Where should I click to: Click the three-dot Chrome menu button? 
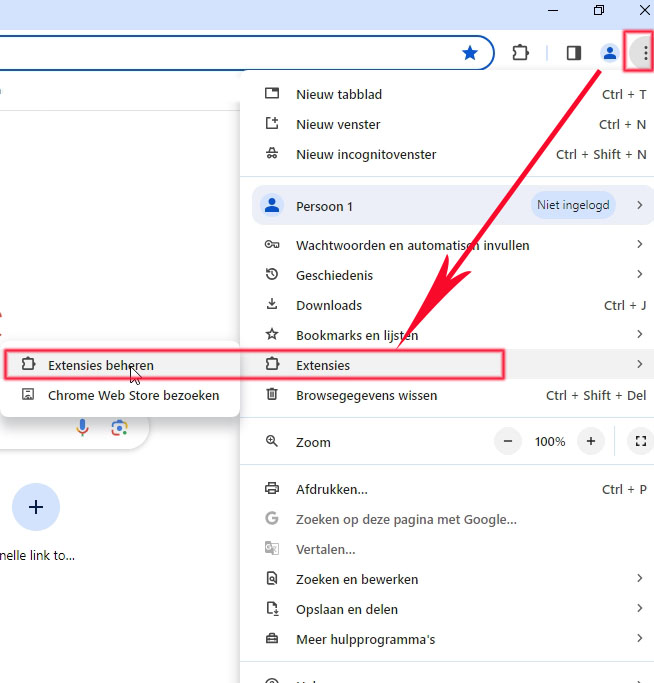point(644,53)
